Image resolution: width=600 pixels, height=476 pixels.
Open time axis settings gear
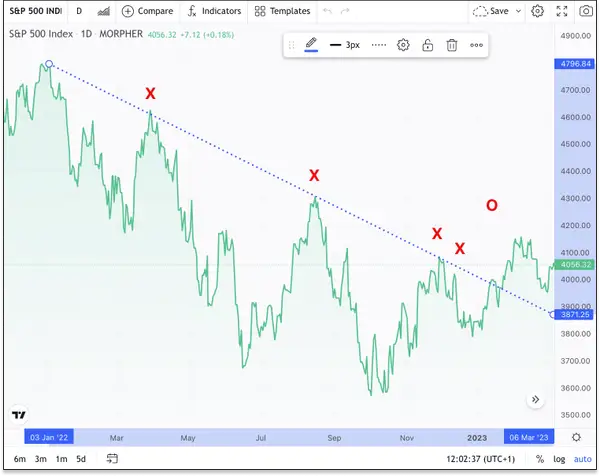click(576, 437)
